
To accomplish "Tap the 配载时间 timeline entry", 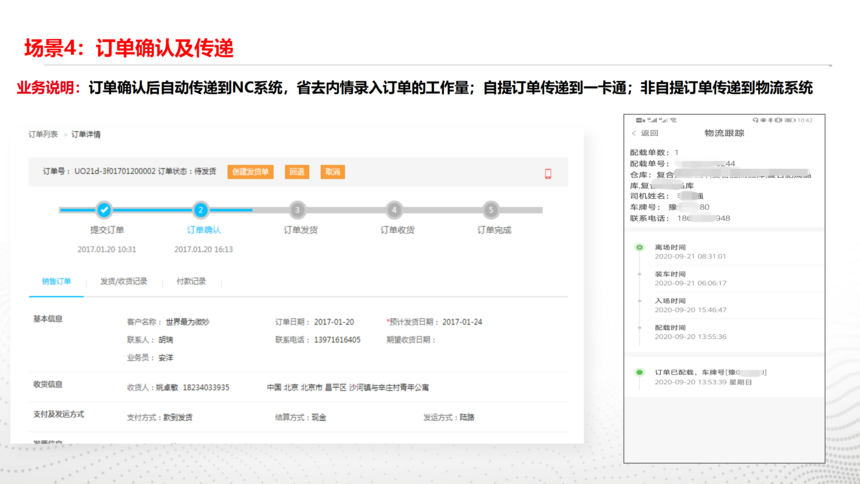I will point(670,328).
